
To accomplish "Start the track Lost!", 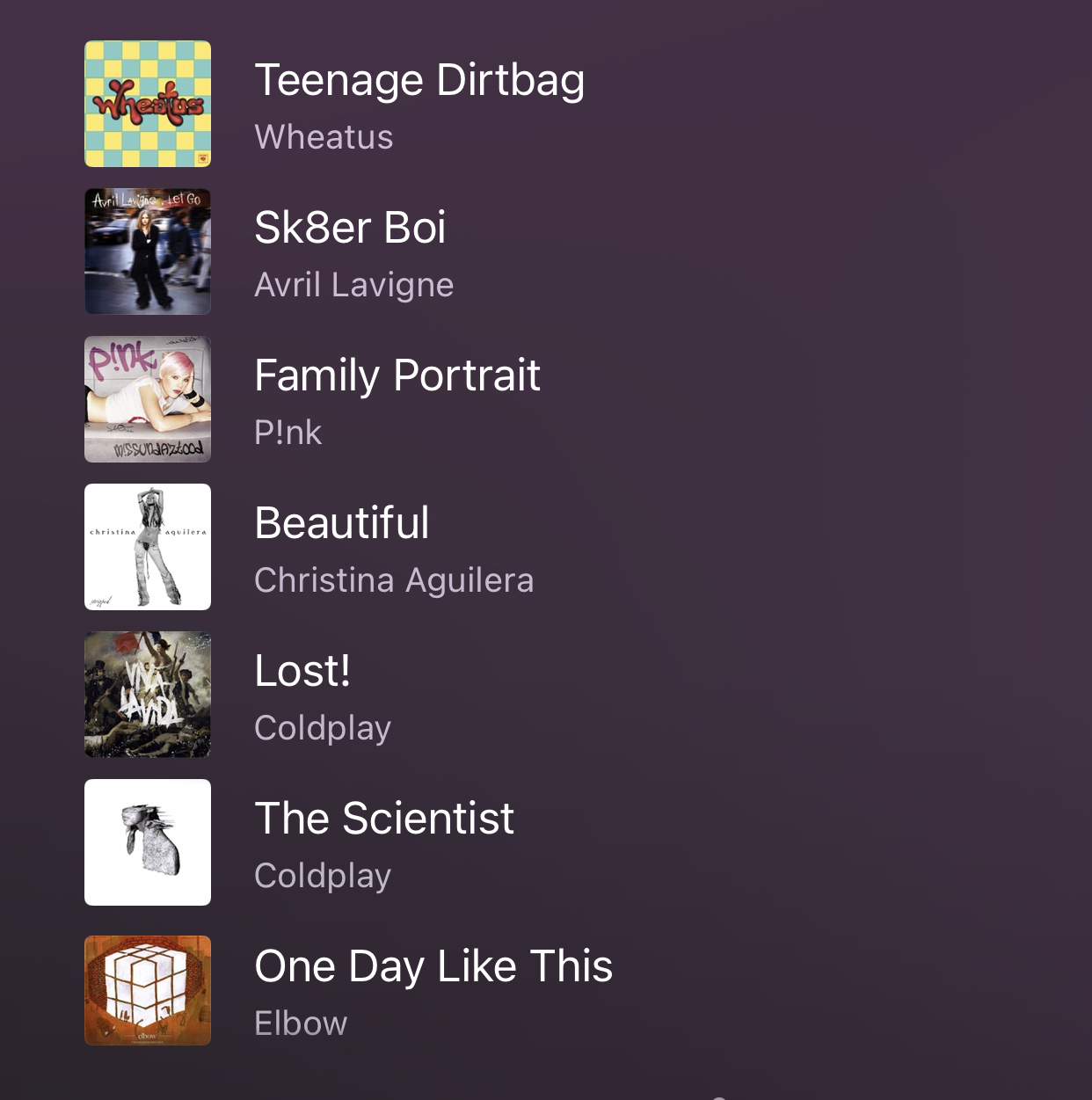I will click(302, 671).
